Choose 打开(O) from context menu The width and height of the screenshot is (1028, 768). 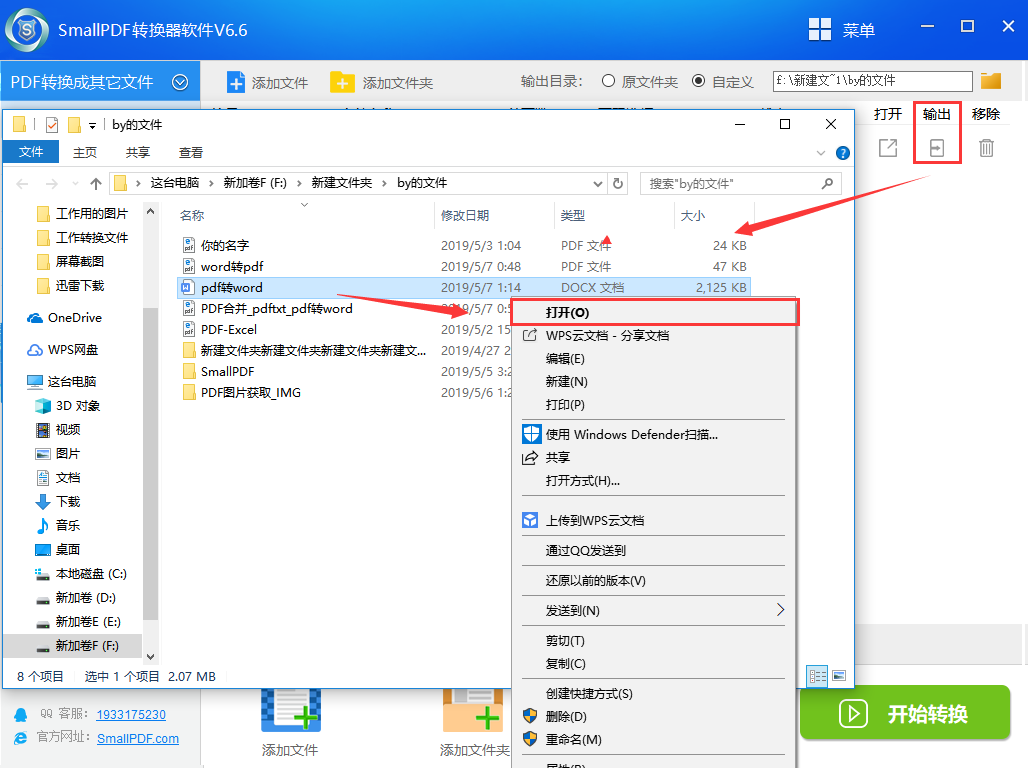click(654, 312)
